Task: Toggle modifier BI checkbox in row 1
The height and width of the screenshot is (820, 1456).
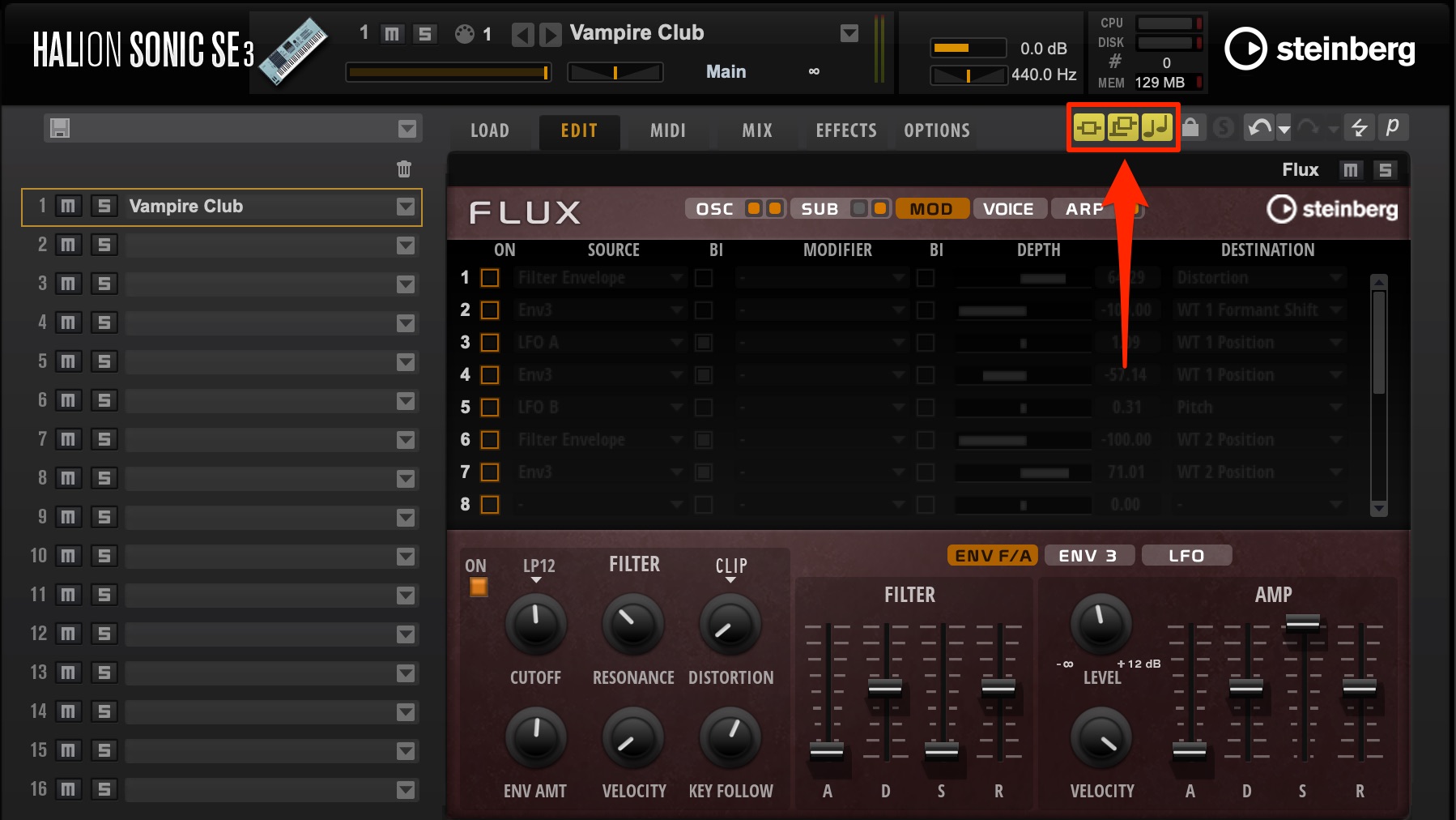Action: (x=926, y=278)
